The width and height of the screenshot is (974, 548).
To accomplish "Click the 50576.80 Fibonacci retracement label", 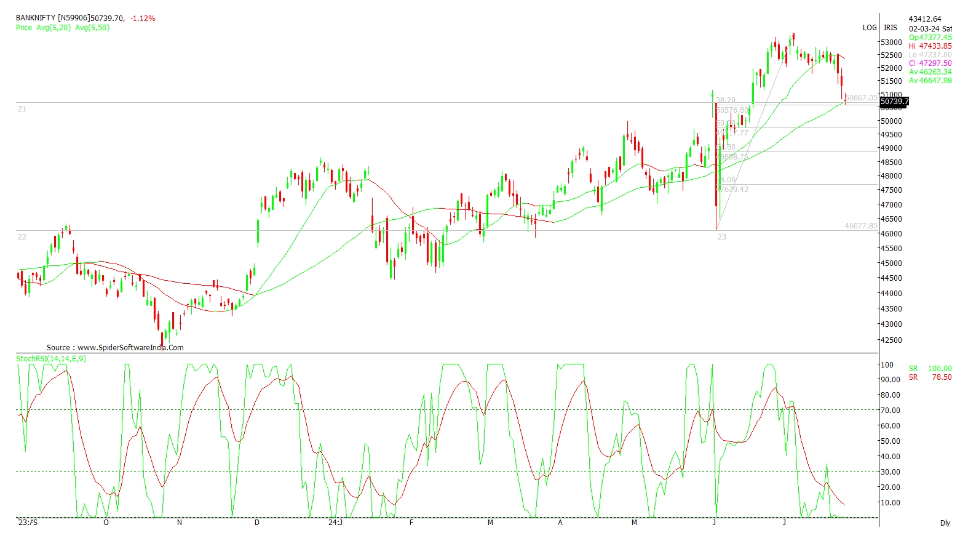I will pos(733,109).
